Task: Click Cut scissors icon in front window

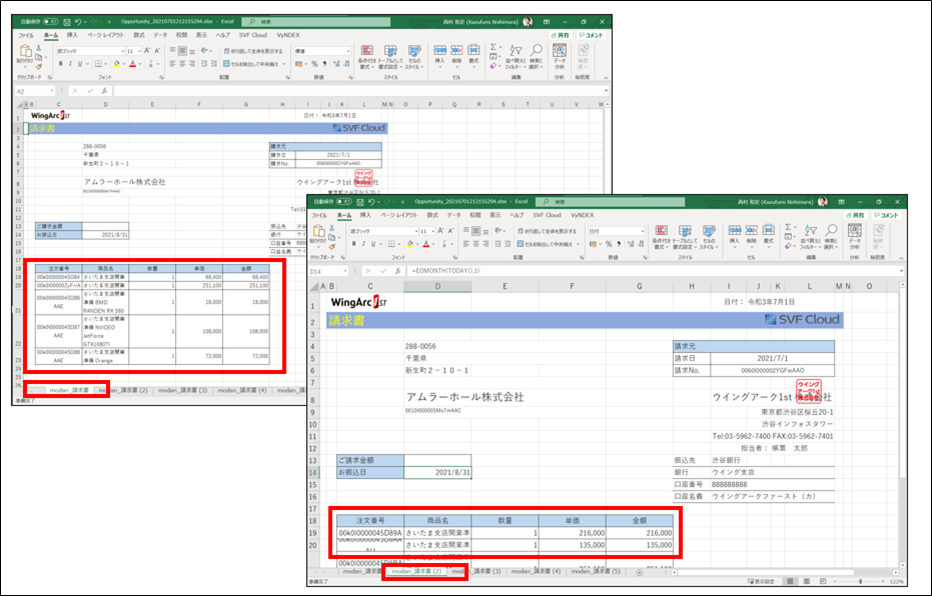Action: click(332, 228)
